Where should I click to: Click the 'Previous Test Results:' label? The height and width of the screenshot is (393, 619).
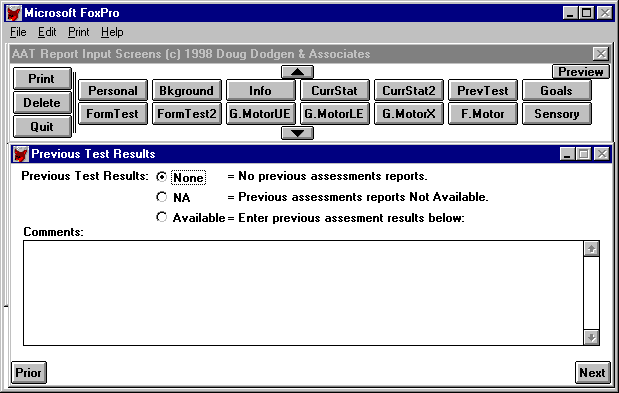(85, 176)
